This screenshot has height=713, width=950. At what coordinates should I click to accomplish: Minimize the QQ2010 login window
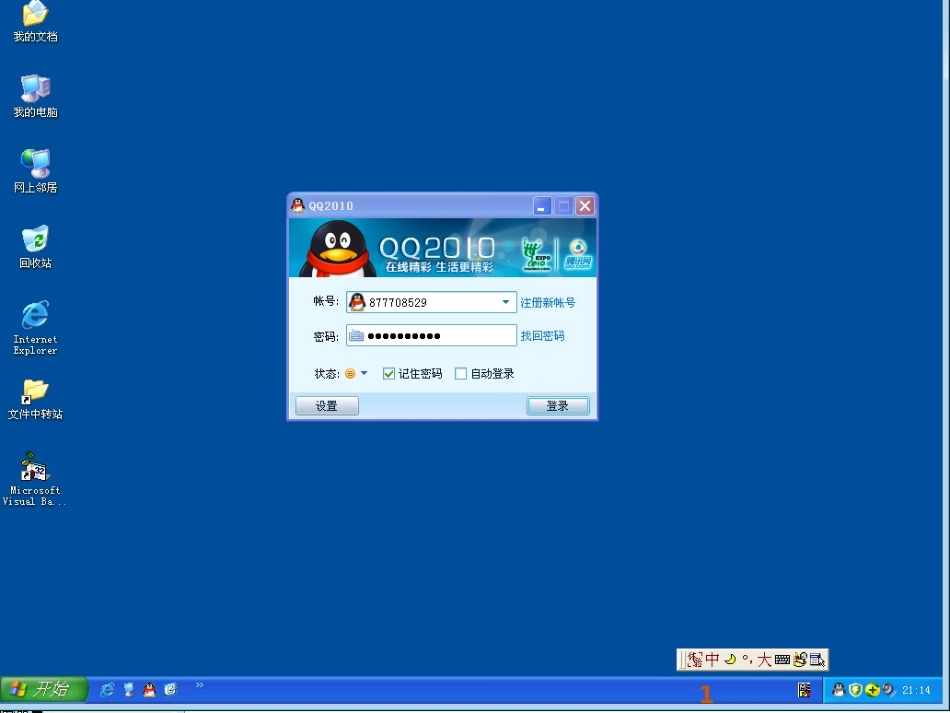(x=542, y=206)
